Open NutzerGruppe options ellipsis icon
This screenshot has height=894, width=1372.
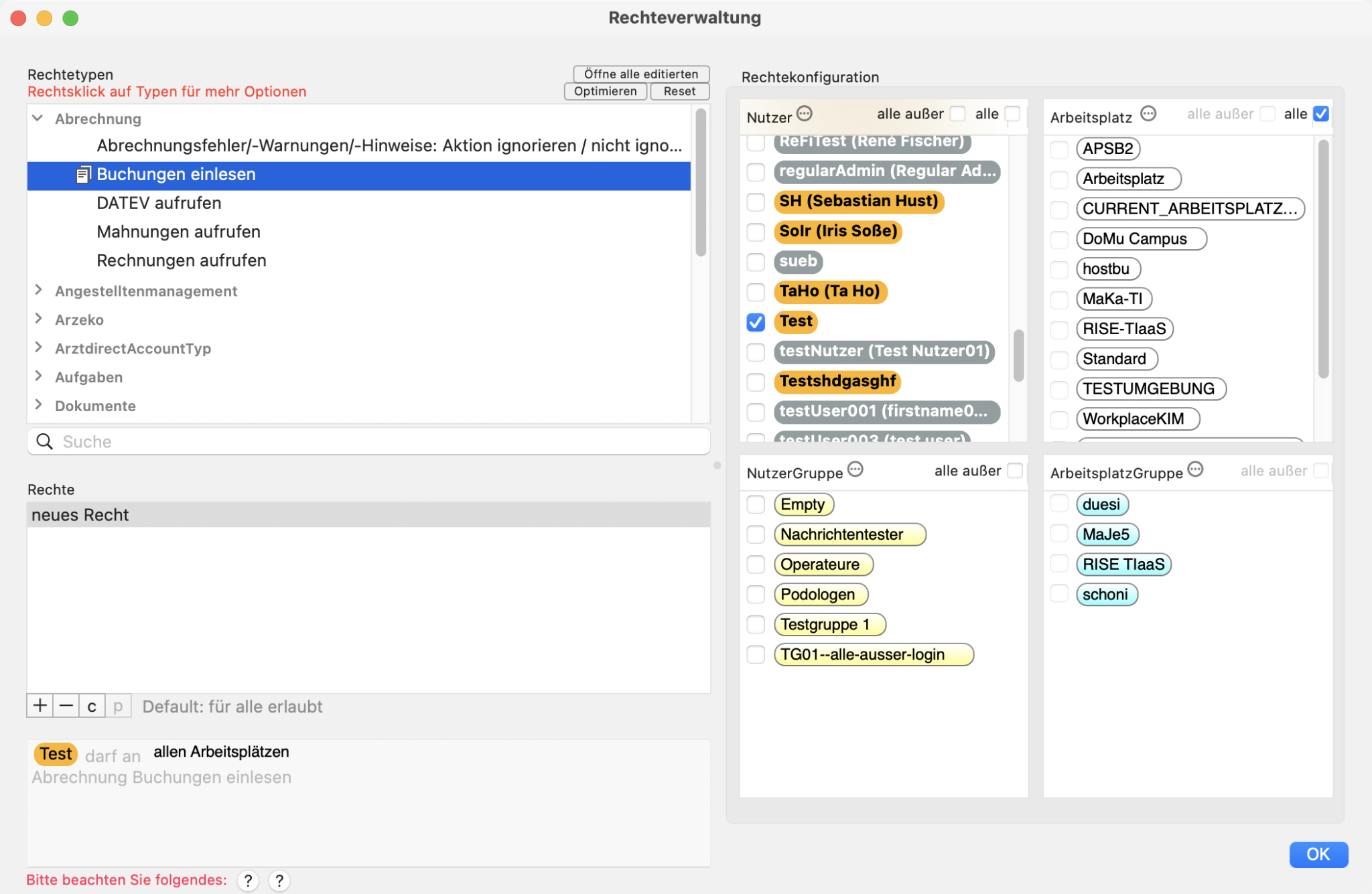point(855,469)
